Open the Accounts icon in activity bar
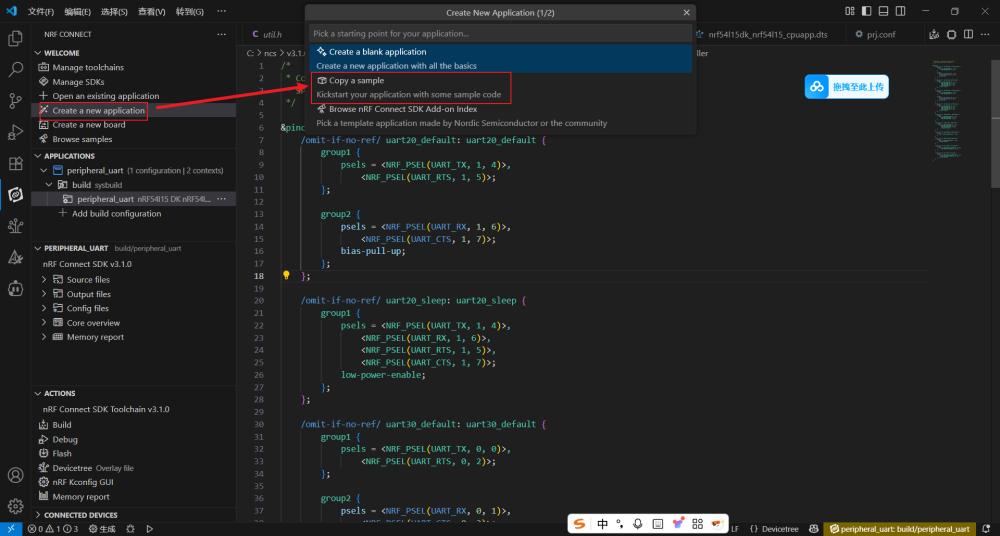 (15, 475)
